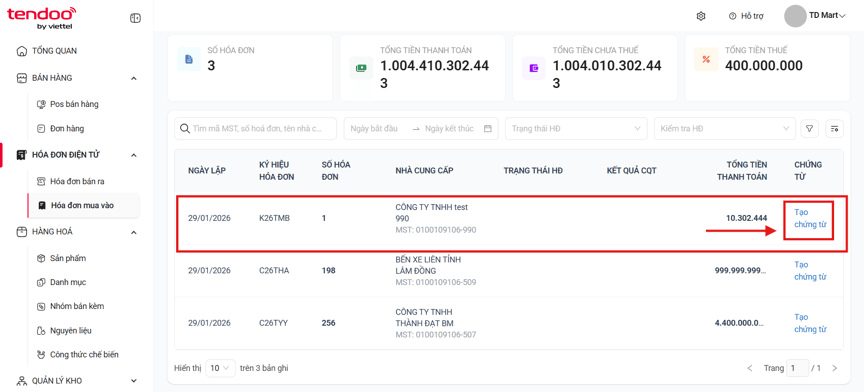864x392 pixels.
Task: Click supplier BẾN XE LIÊN TỈNH LÂM ĐỒNG
Action: pos(428,265)
